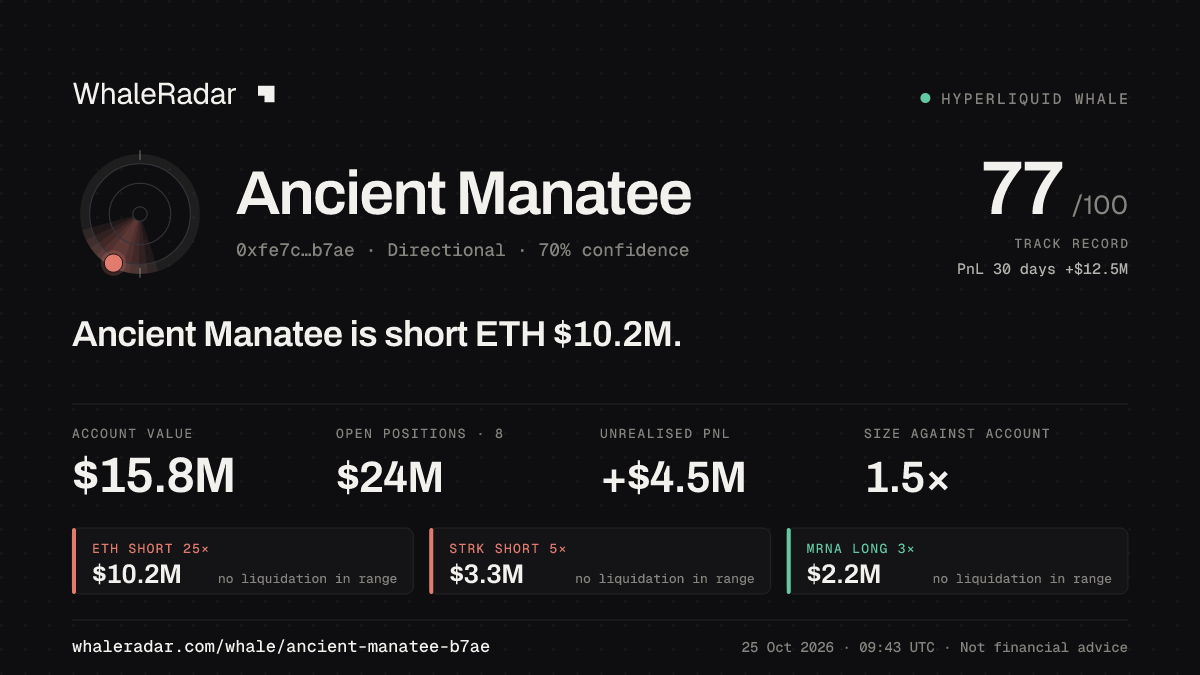Open the ETH SHORT 25× position card
Image resolution: width=1200 pixels, height=675 pixels.
[243, 561]
